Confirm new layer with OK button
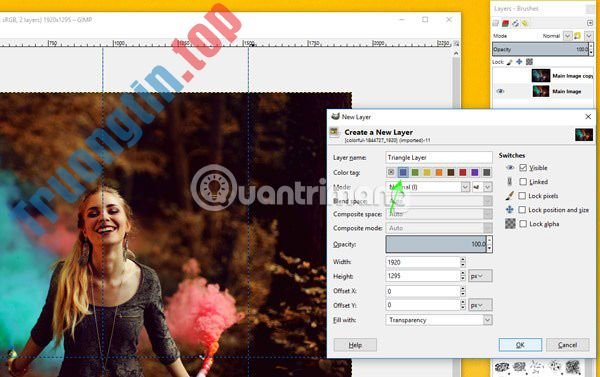The width and height of the screenshot is (600, 377). (520, 345)
